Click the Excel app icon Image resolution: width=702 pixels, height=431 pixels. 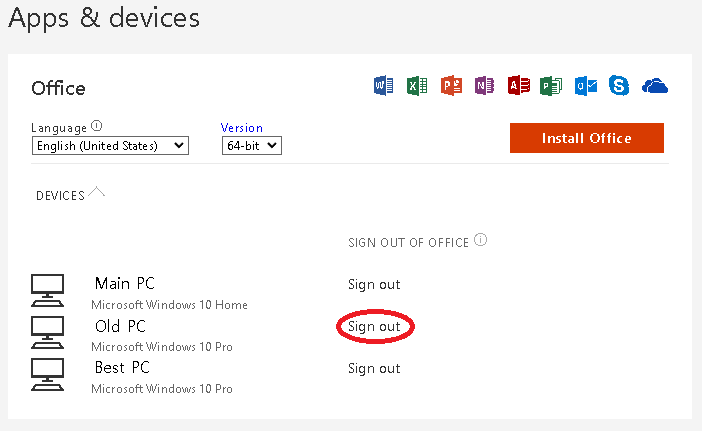click(x=417, y=86)
